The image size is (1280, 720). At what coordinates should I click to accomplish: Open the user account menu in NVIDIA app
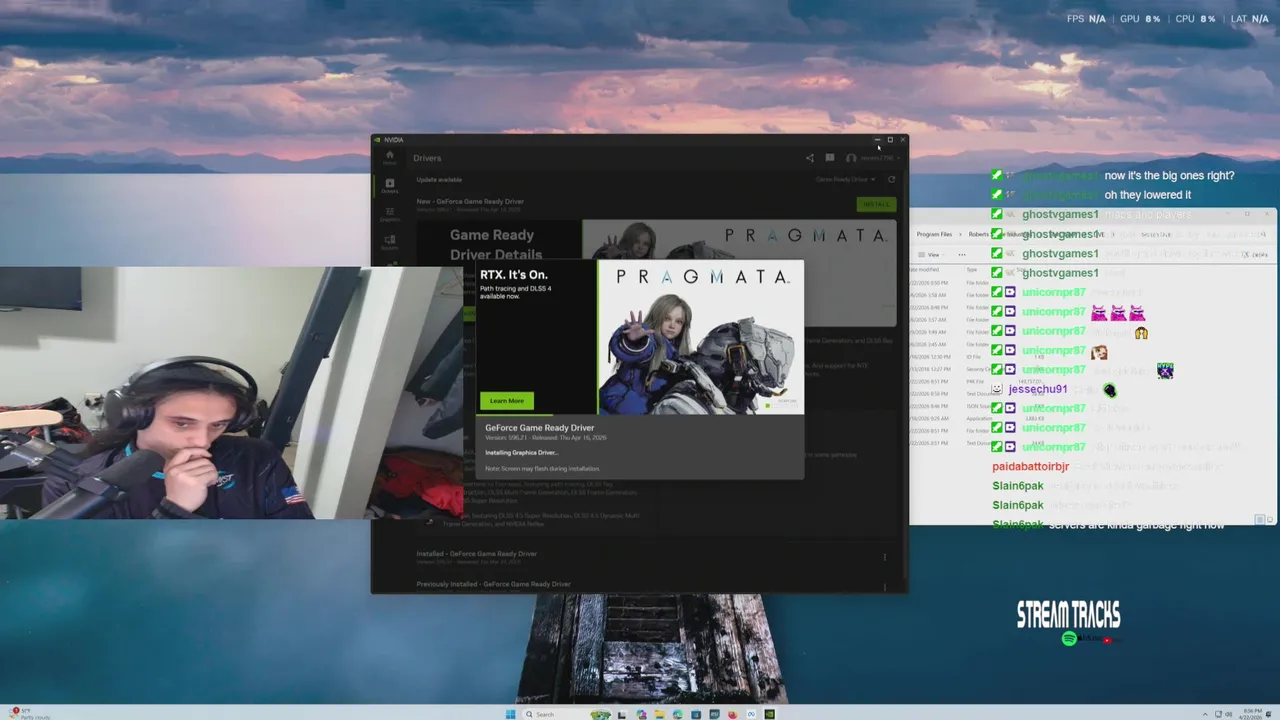coord(871,158)
